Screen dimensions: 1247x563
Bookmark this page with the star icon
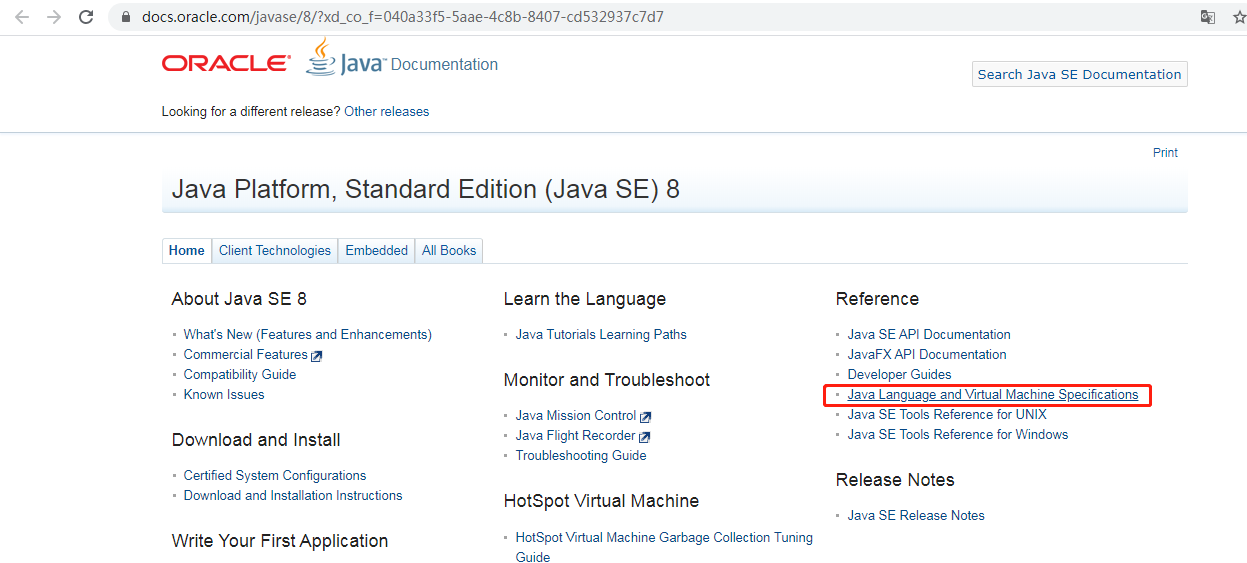pos(1240,17)
